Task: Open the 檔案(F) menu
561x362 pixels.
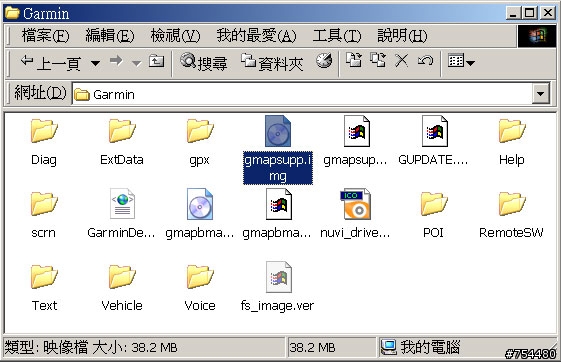Action: [x=45, y=36]
